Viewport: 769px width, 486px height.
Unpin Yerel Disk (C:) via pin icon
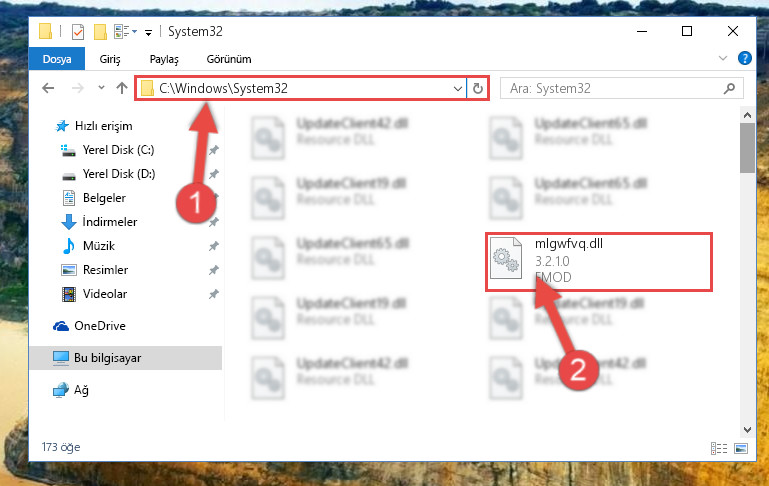pos(214,150)
